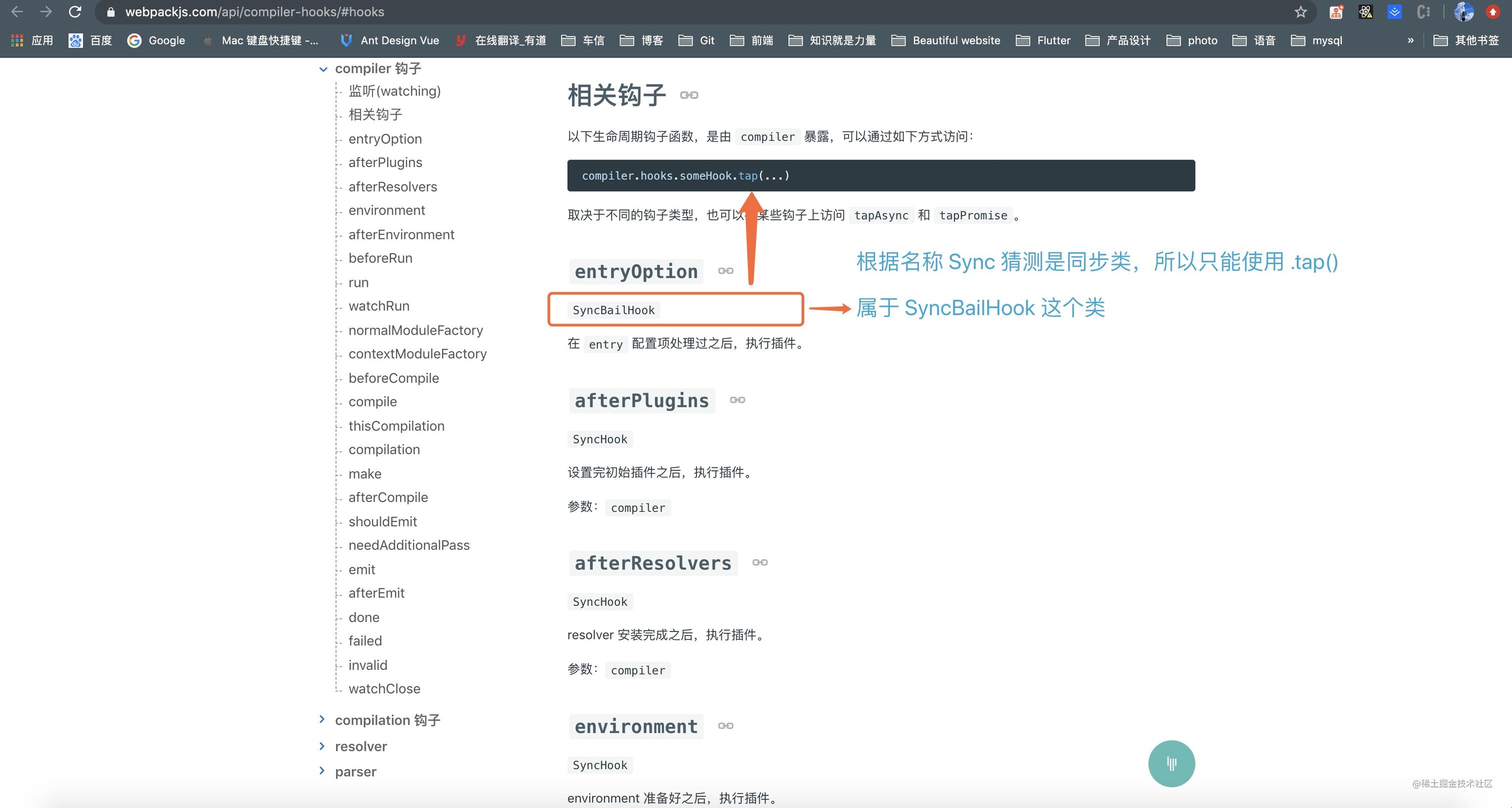Open the 车信 bookmark folder
Screen dimensions: 1512x808
pos(583,40)
